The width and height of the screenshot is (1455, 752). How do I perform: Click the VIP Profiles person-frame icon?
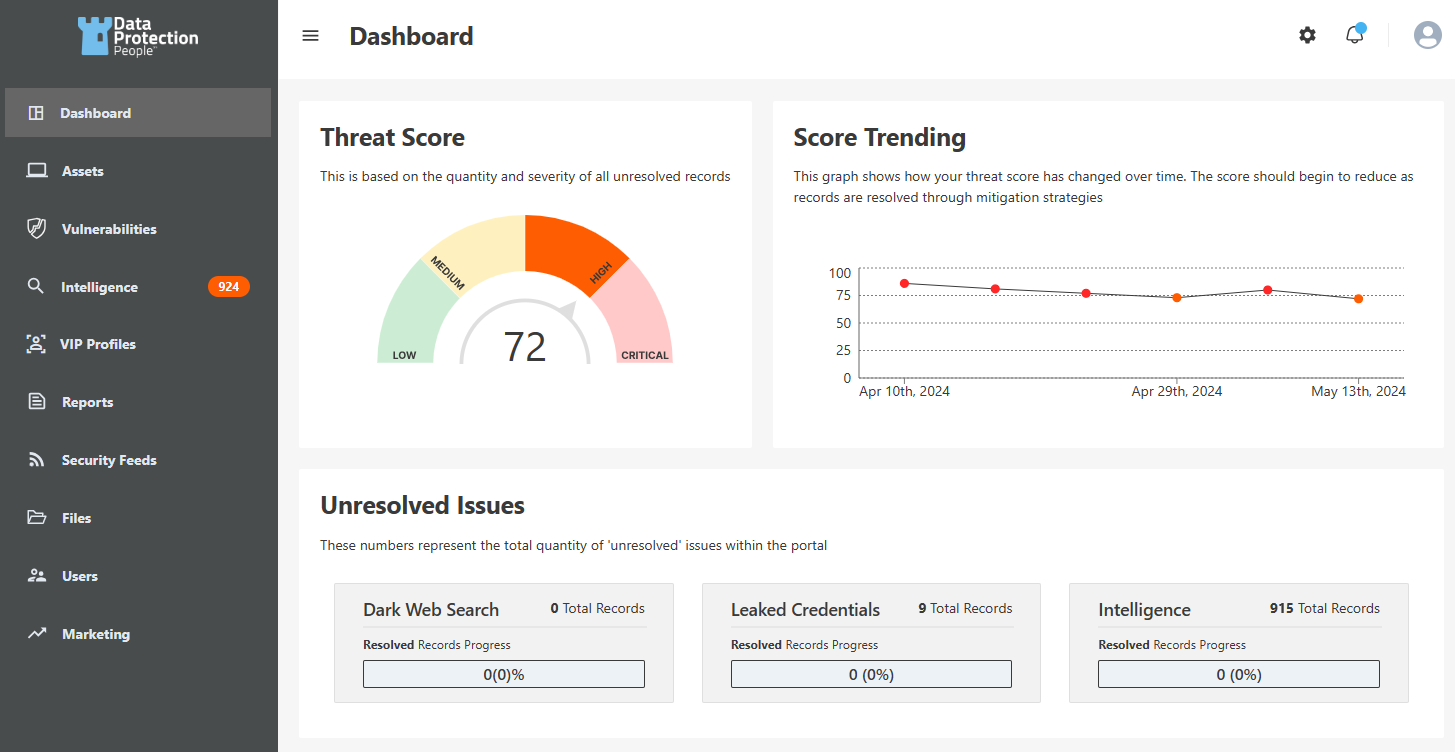point(36,344)
